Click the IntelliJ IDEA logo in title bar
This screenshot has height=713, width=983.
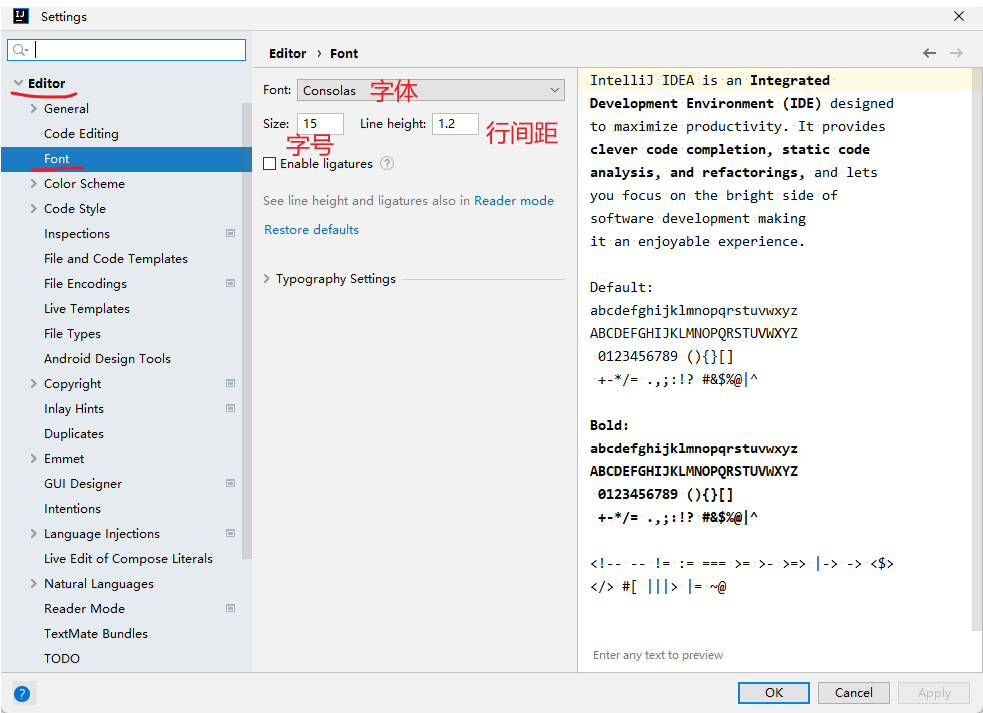21,16
